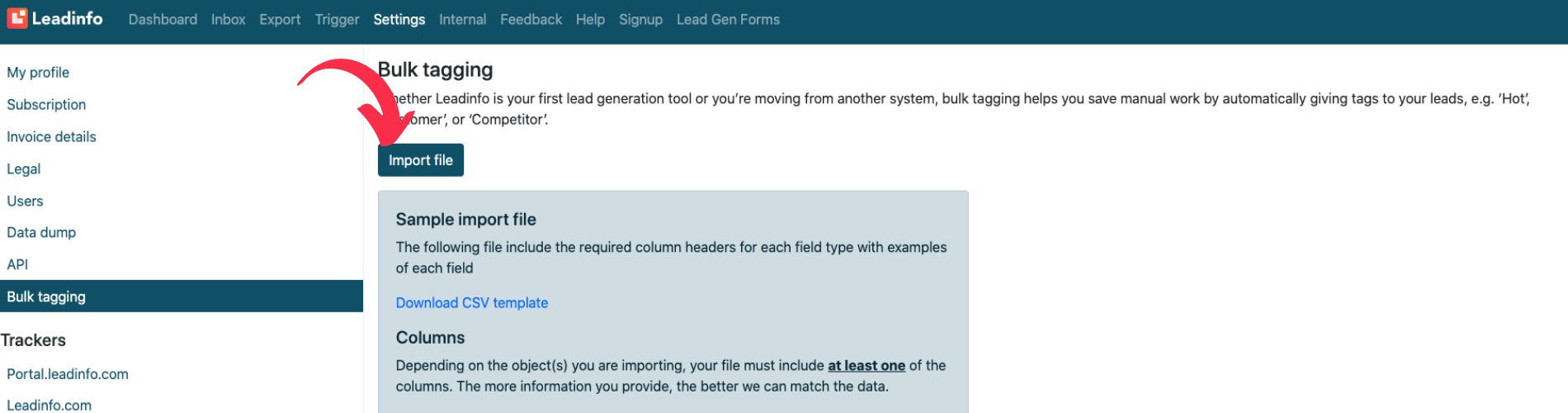Open API settings page
The width and height of the screenshot is (1568, 413).
[17, 265]
